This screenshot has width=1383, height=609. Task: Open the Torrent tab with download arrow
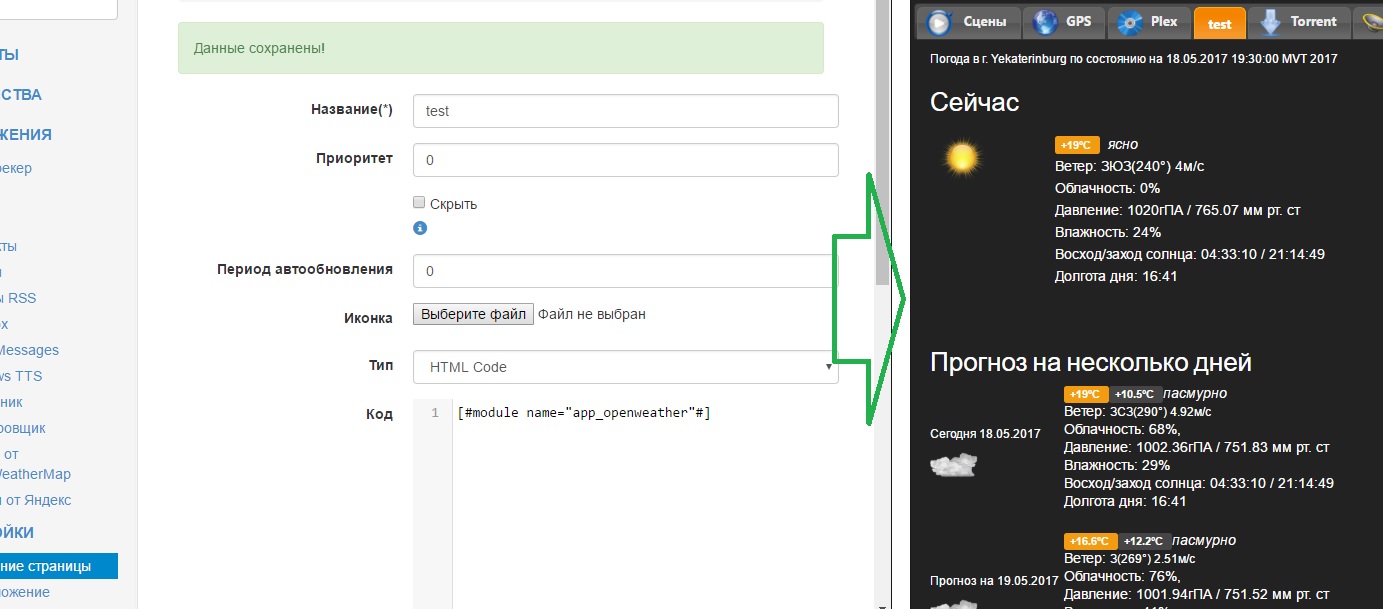tap(1299, 22)
